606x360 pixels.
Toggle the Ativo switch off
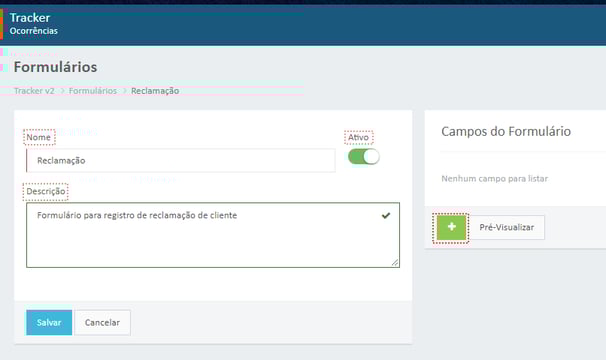click(x=364, y=157)
